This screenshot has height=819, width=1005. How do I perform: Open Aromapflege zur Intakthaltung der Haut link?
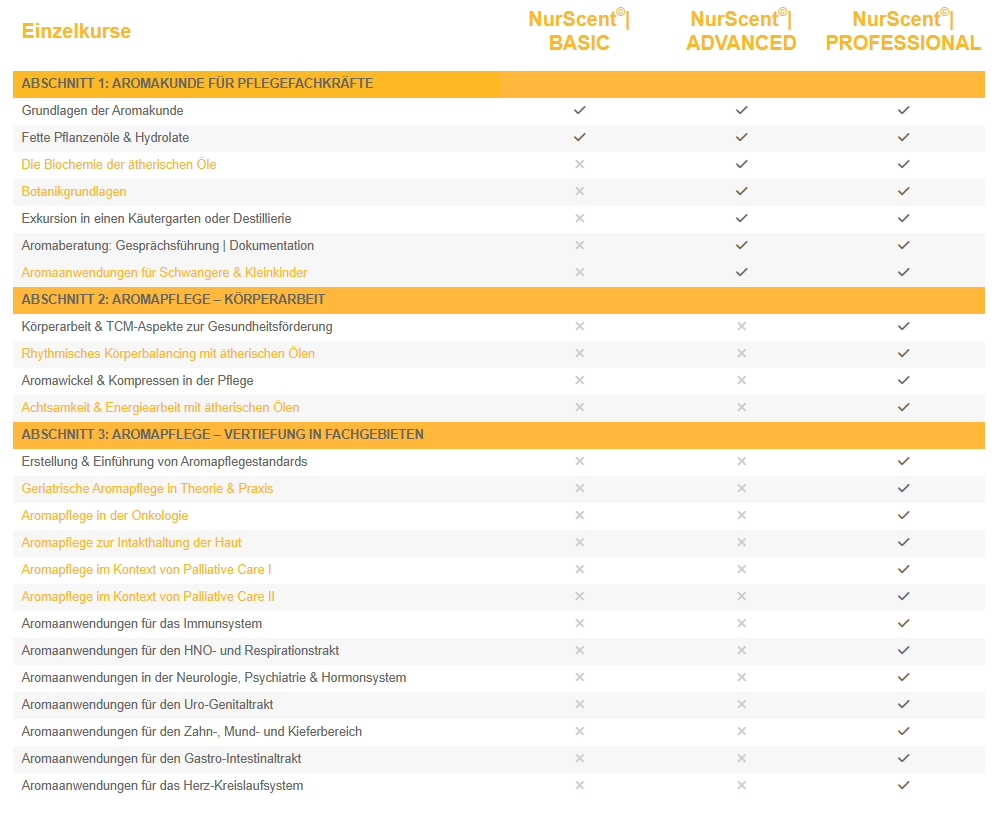pyautogui.click(x=131, y=542)
